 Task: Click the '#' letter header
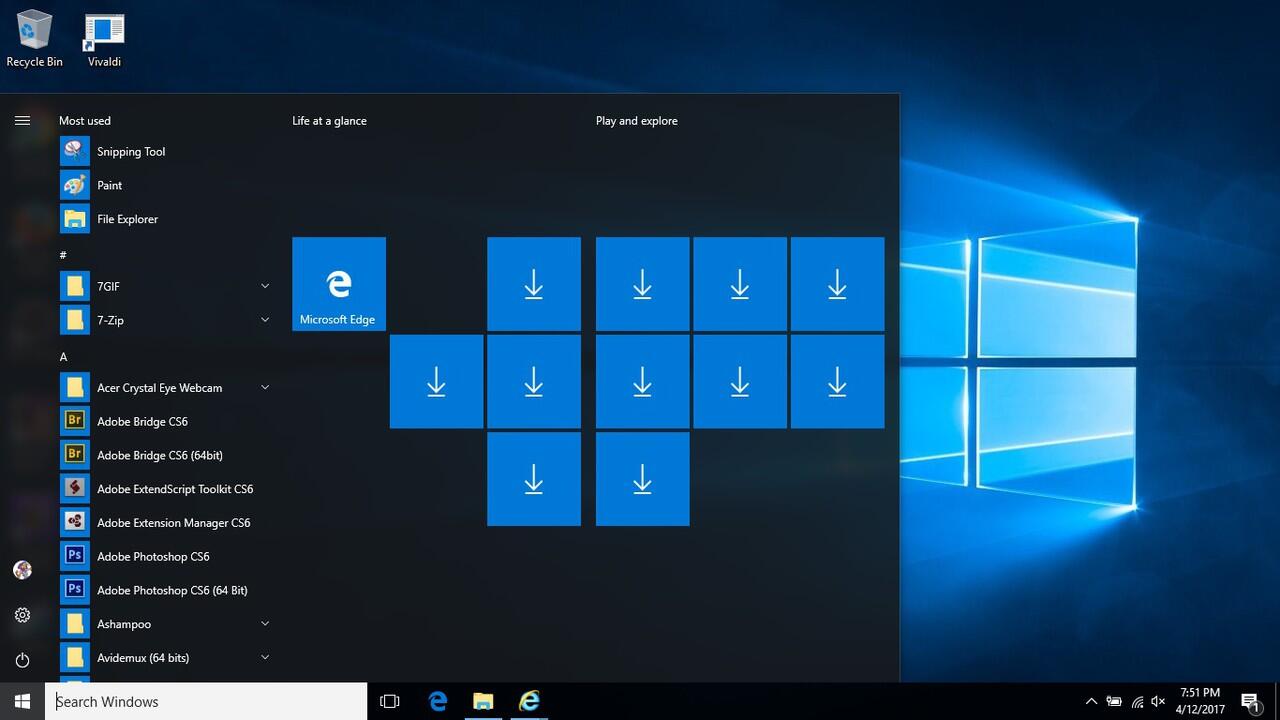(x=63, y=255)
